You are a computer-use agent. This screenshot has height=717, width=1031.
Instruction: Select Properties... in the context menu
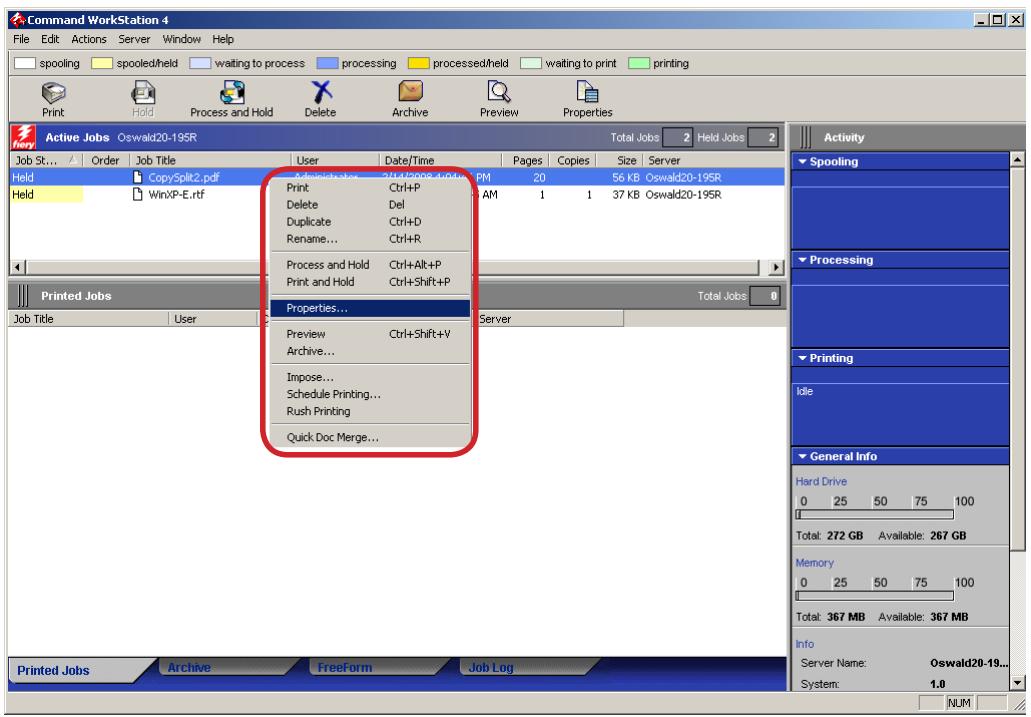coord(370,308)
